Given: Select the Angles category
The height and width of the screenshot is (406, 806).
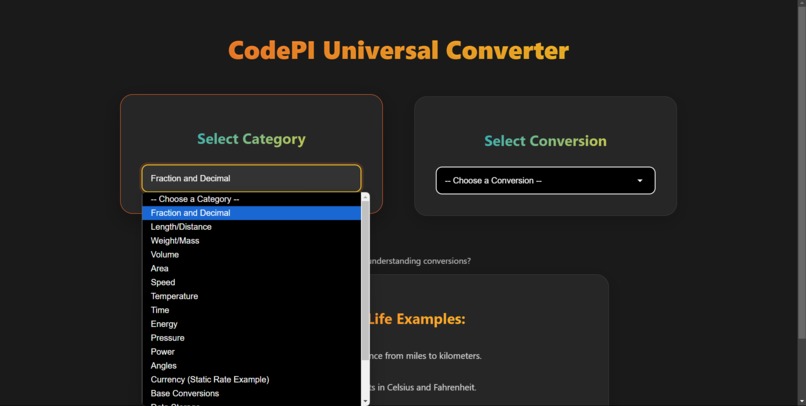Looking at the screenshot, I should [x=251, y=365].
